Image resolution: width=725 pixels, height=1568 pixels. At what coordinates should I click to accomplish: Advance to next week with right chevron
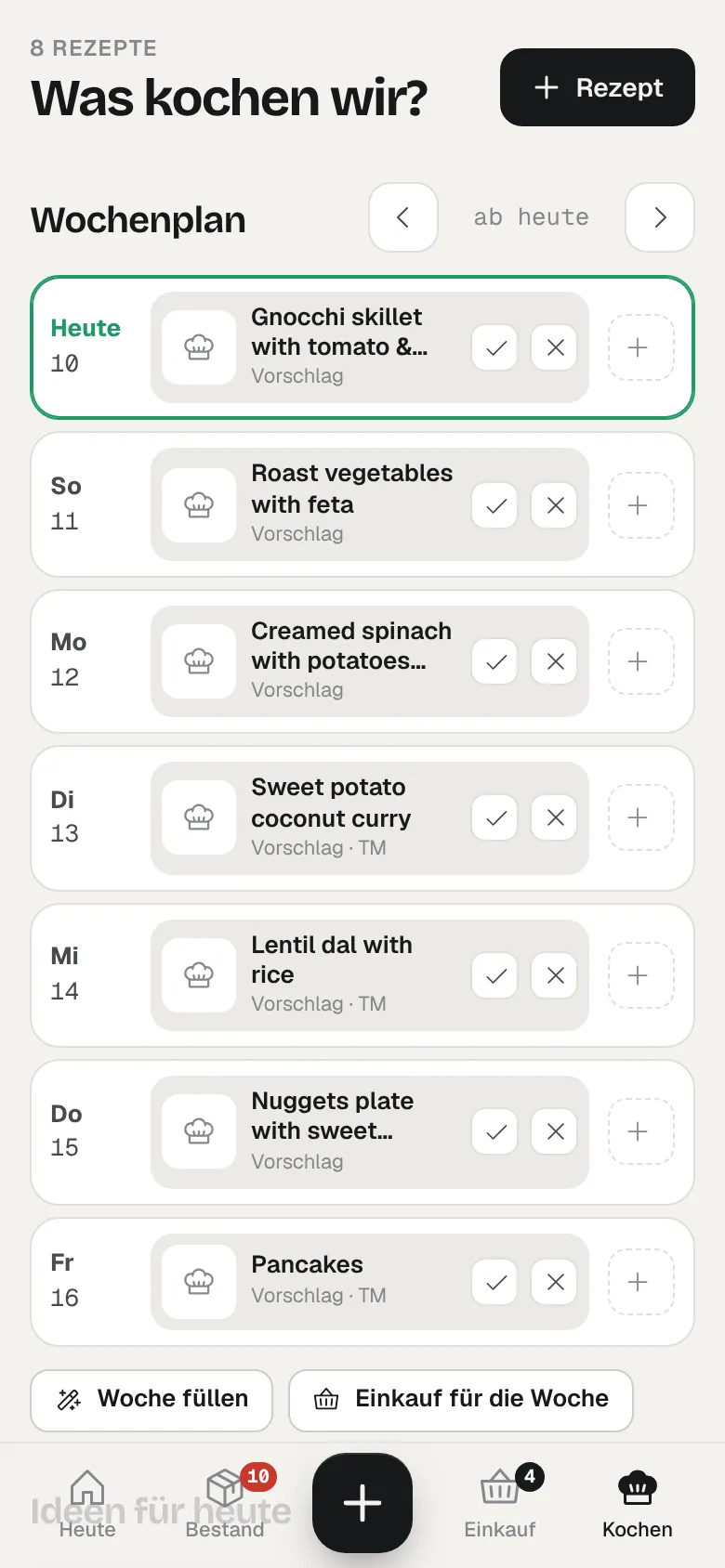point(660,217)
